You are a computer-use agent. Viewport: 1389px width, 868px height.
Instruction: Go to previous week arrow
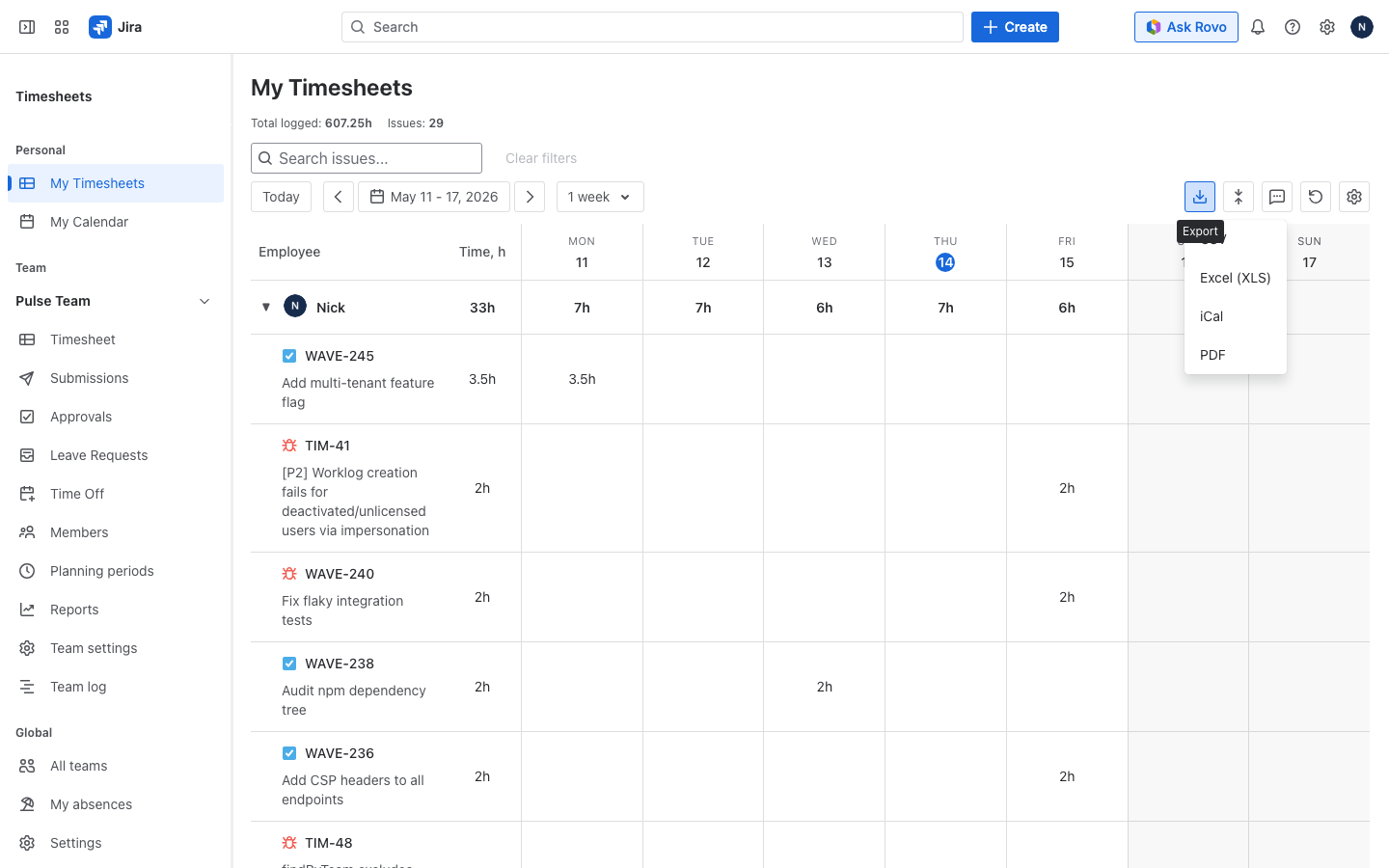coord(338,197)
